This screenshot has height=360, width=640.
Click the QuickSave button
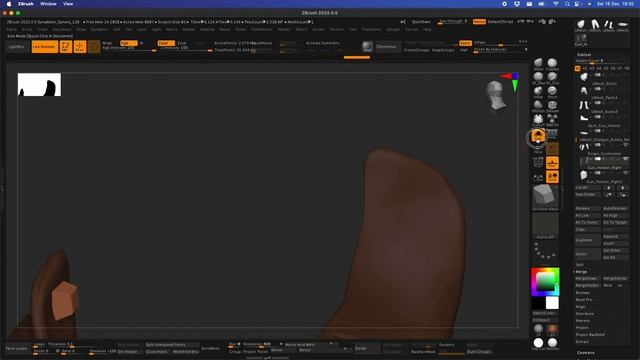(x=421, y=22)
